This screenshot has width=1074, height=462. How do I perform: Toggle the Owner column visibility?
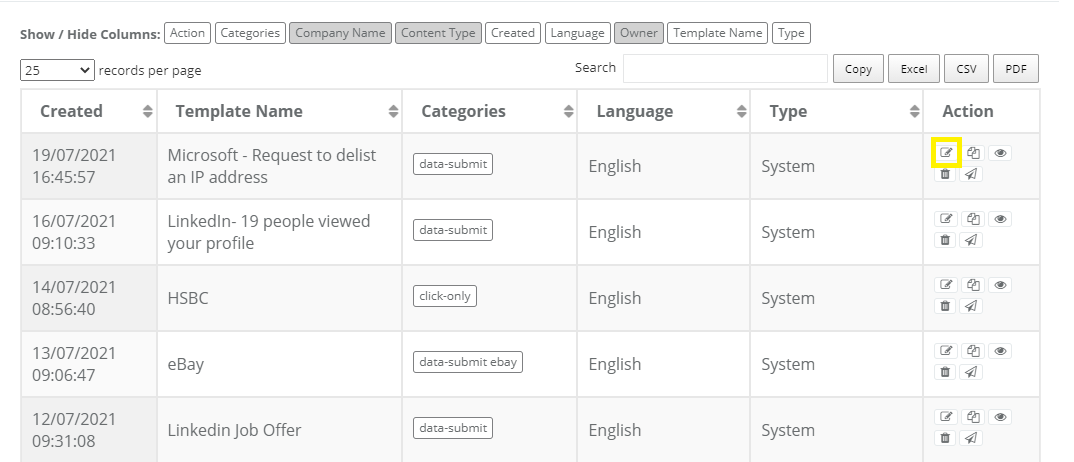638,33
